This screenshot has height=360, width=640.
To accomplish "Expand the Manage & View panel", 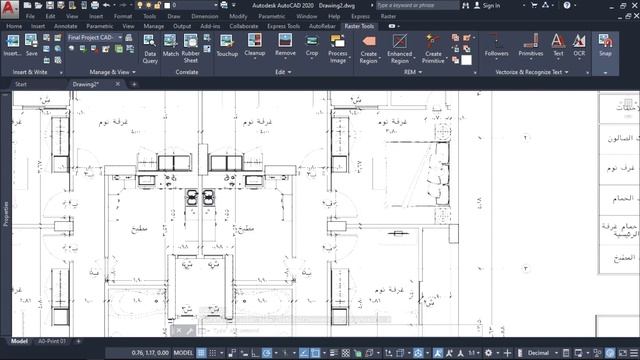I will click(112, 72).
